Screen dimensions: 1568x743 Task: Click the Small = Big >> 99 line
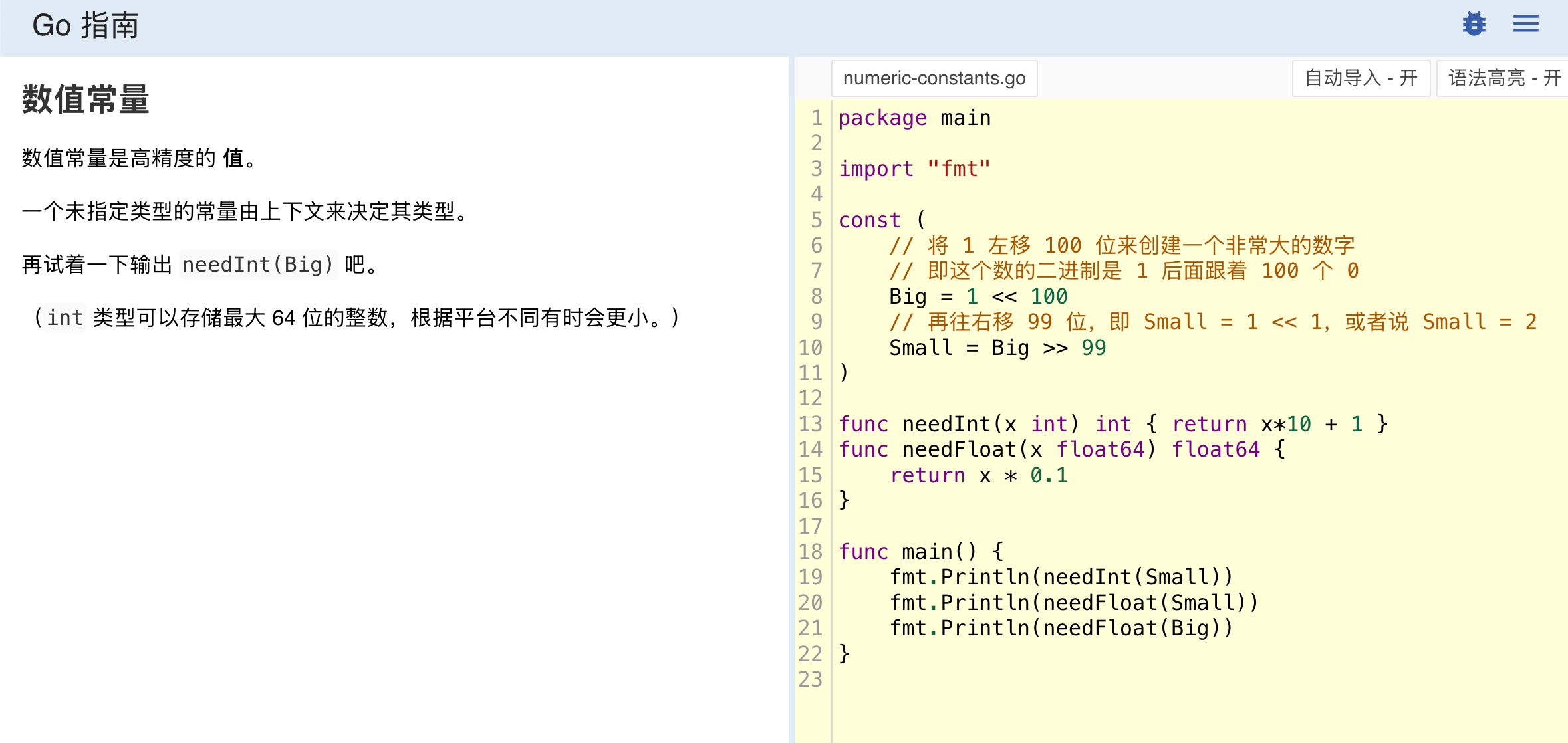pos(997,348)
